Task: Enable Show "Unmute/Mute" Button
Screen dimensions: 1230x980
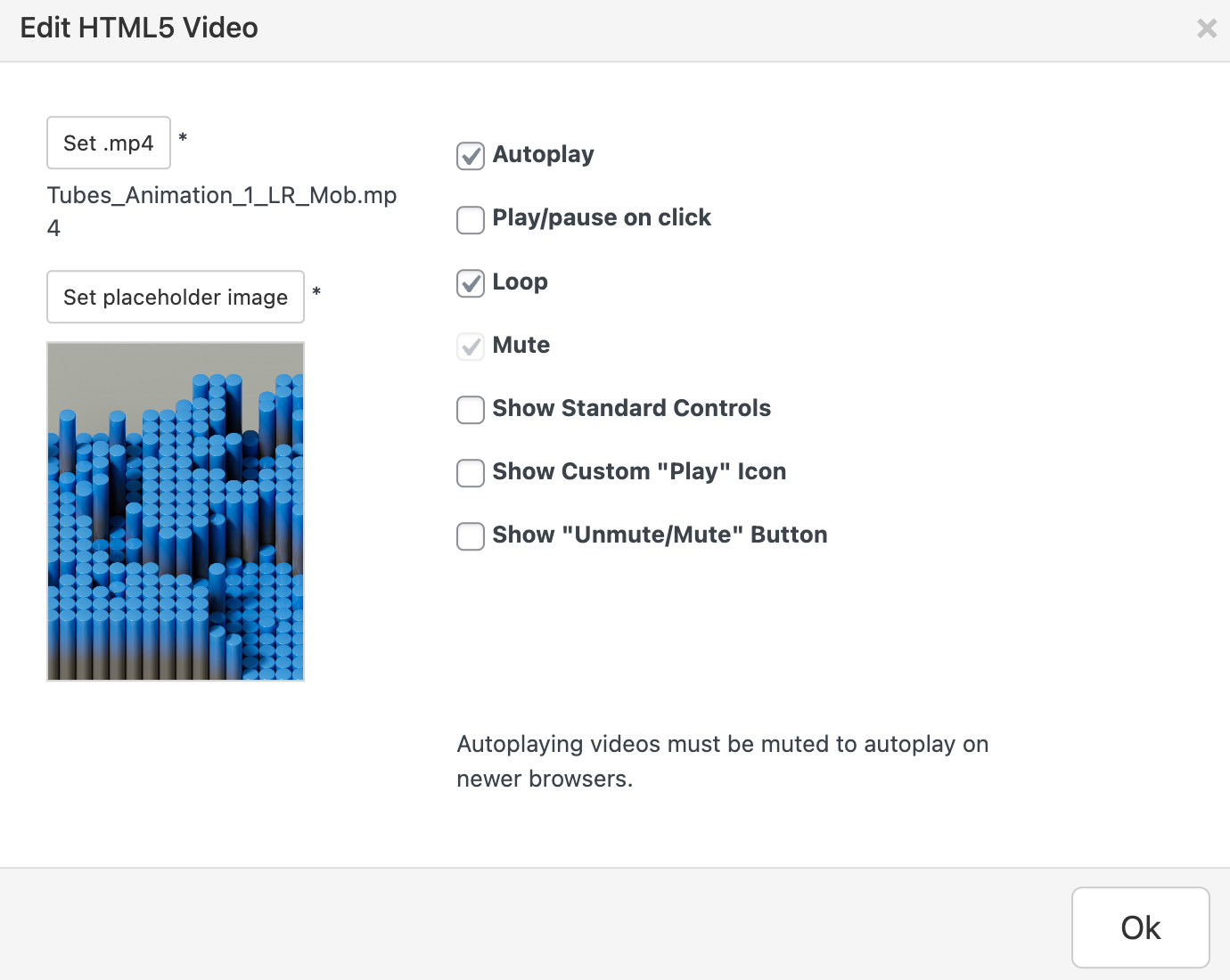Action: (x=470, y=536)
